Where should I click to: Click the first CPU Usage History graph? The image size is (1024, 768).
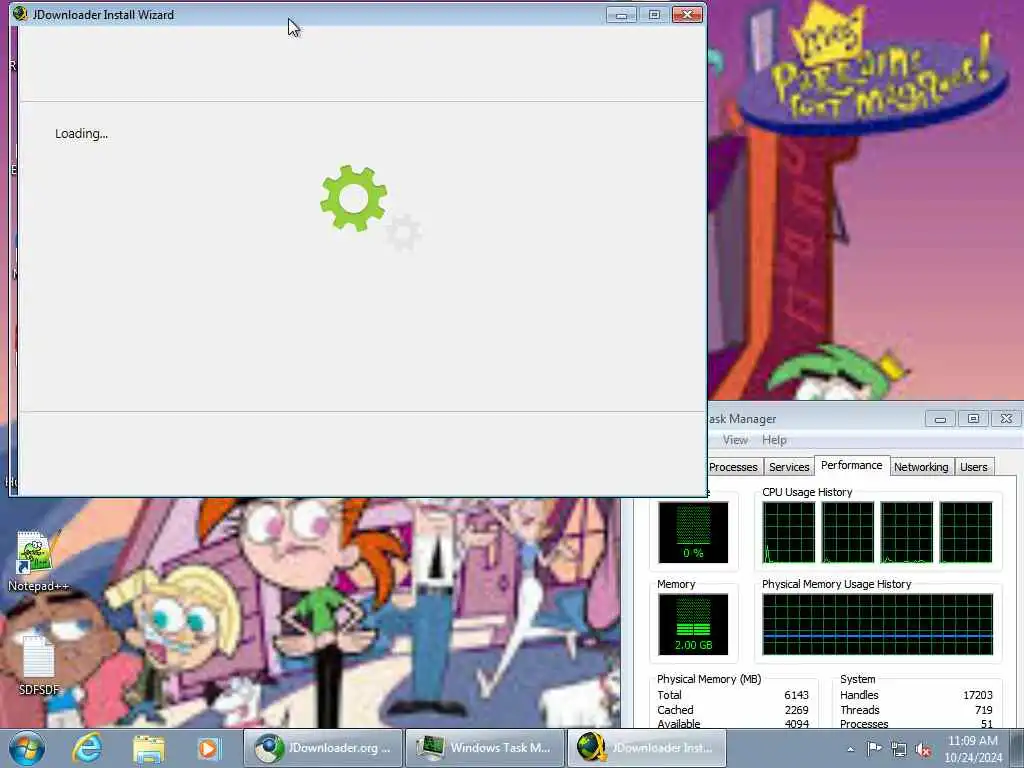789,532
